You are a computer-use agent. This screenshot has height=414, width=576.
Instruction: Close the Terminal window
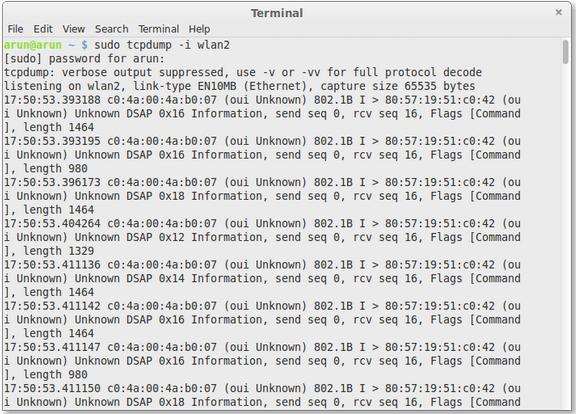pyautogui.click(x=559, y=12)
